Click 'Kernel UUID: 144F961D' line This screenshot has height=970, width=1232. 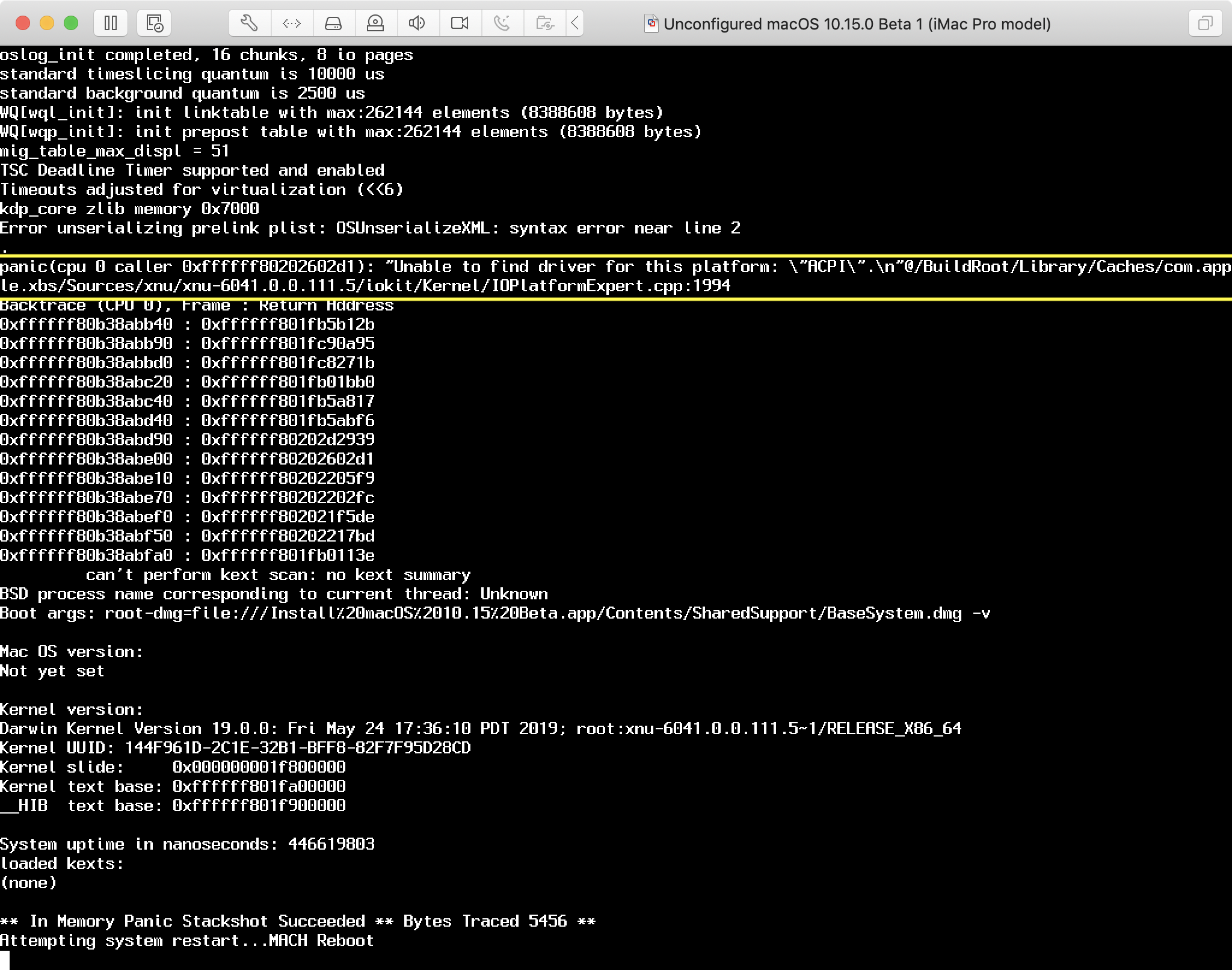tap(235, 748)
